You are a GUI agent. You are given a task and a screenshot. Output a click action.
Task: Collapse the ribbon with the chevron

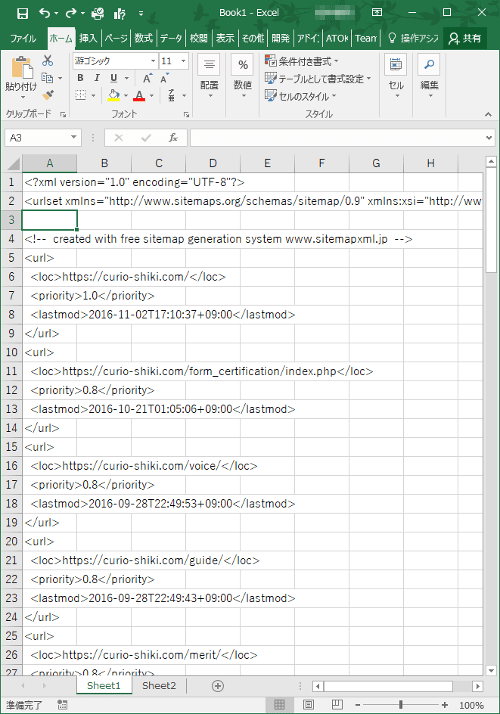click(x=488, y=114)
